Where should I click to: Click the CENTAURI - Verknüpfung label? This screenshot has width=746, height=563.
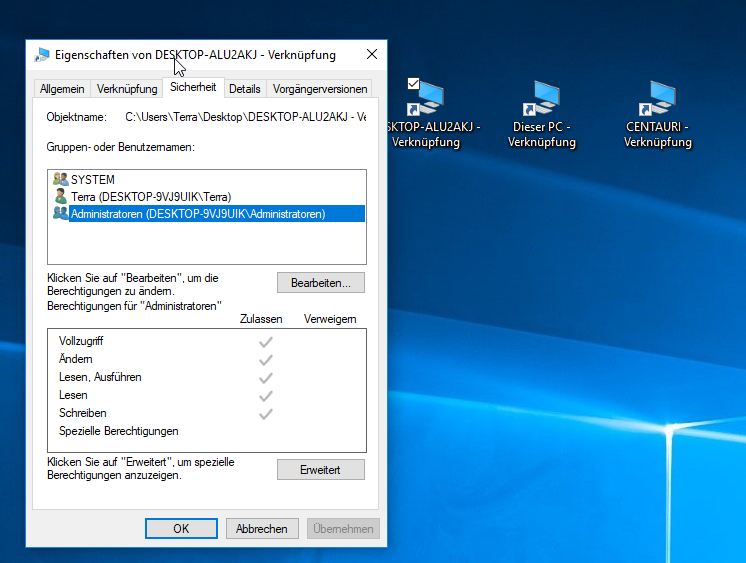(658, 135)
